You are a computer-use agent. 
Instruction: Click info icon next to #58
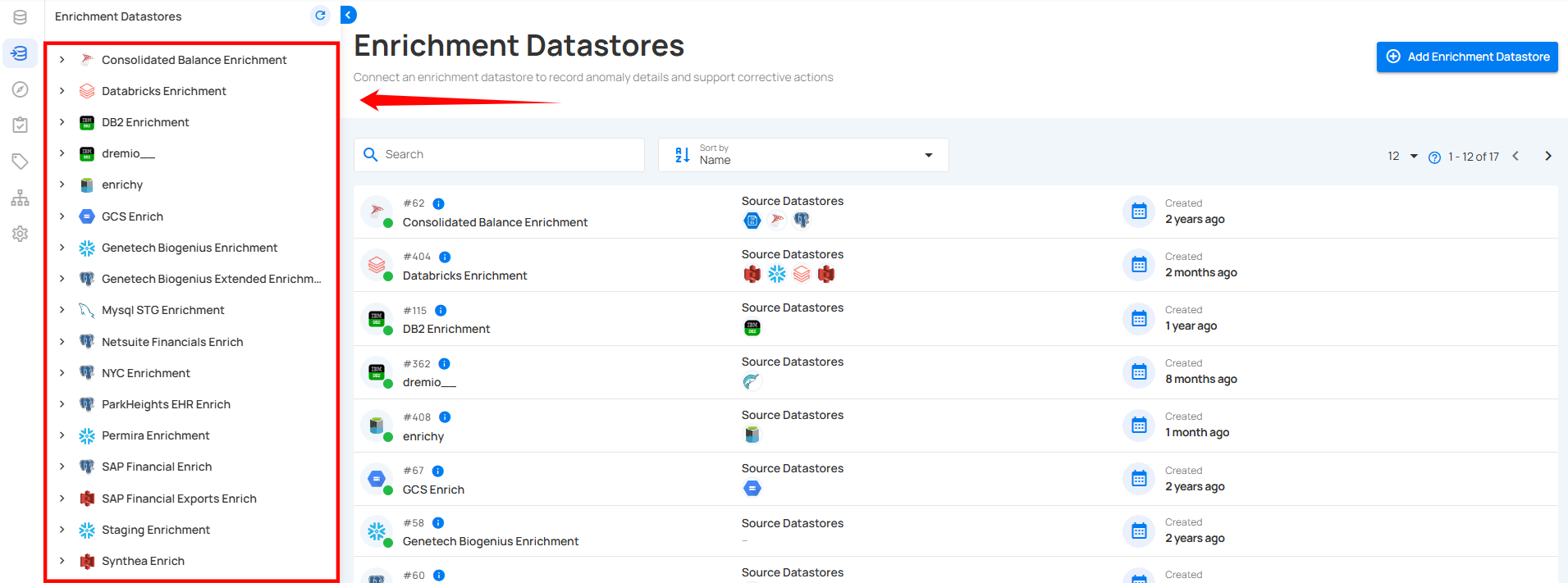[x=438, y=523]
